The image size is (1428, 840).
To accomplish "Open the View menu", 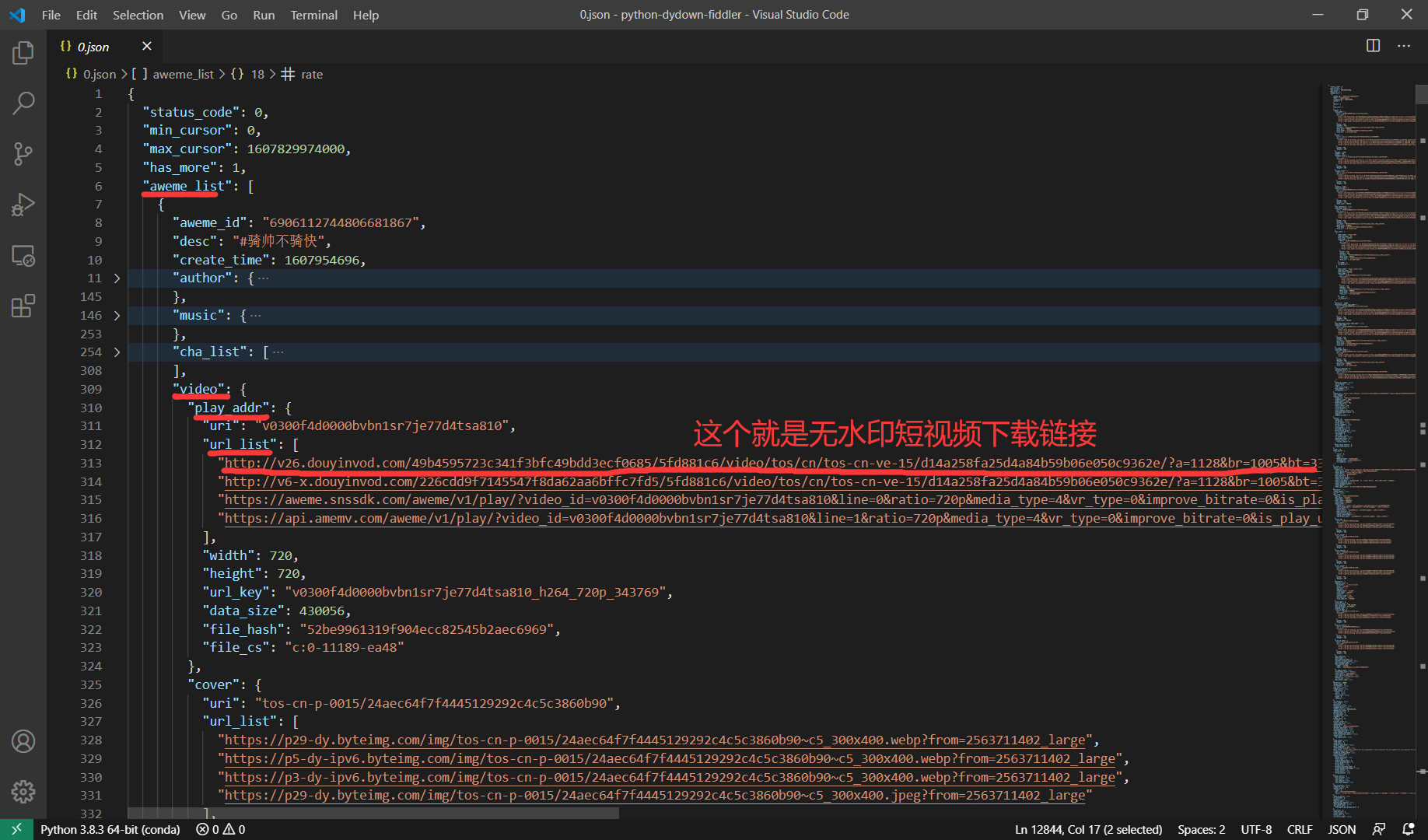I will pyautogui.click(x=192, y=15).
